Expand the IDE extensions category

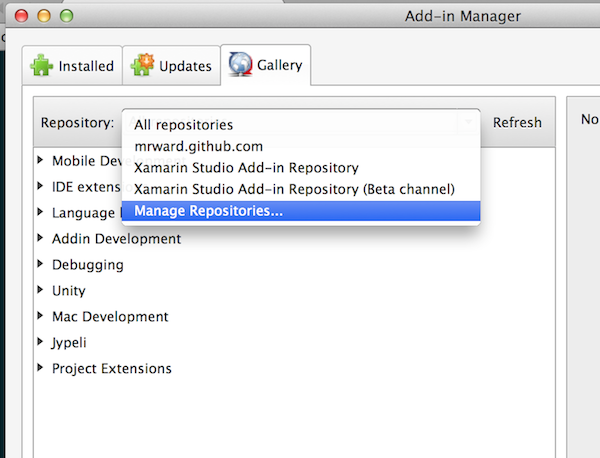click(x=40, y=186)
